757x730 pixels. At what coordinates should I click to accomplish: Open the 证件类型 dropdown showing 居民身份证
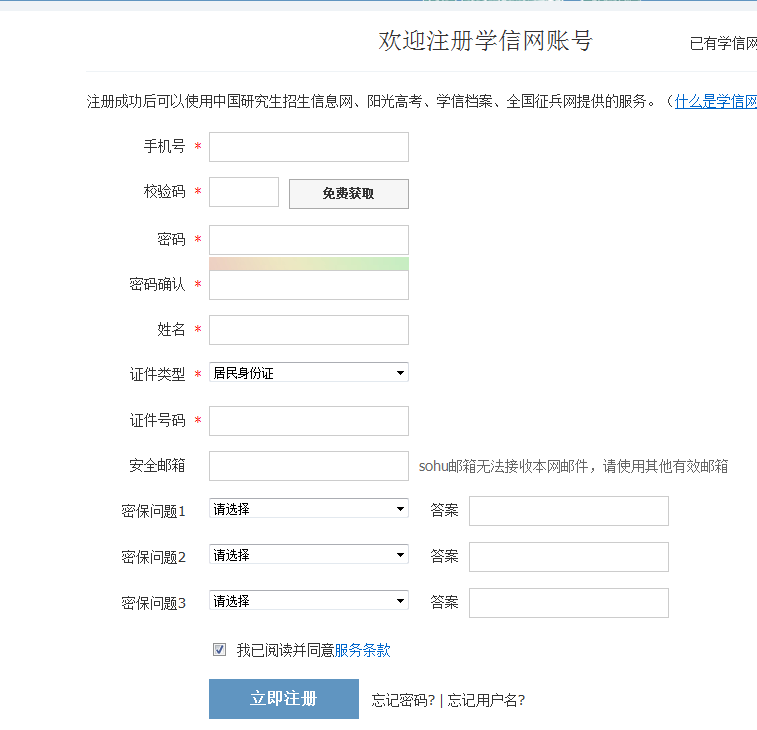[x=308, y=373]
